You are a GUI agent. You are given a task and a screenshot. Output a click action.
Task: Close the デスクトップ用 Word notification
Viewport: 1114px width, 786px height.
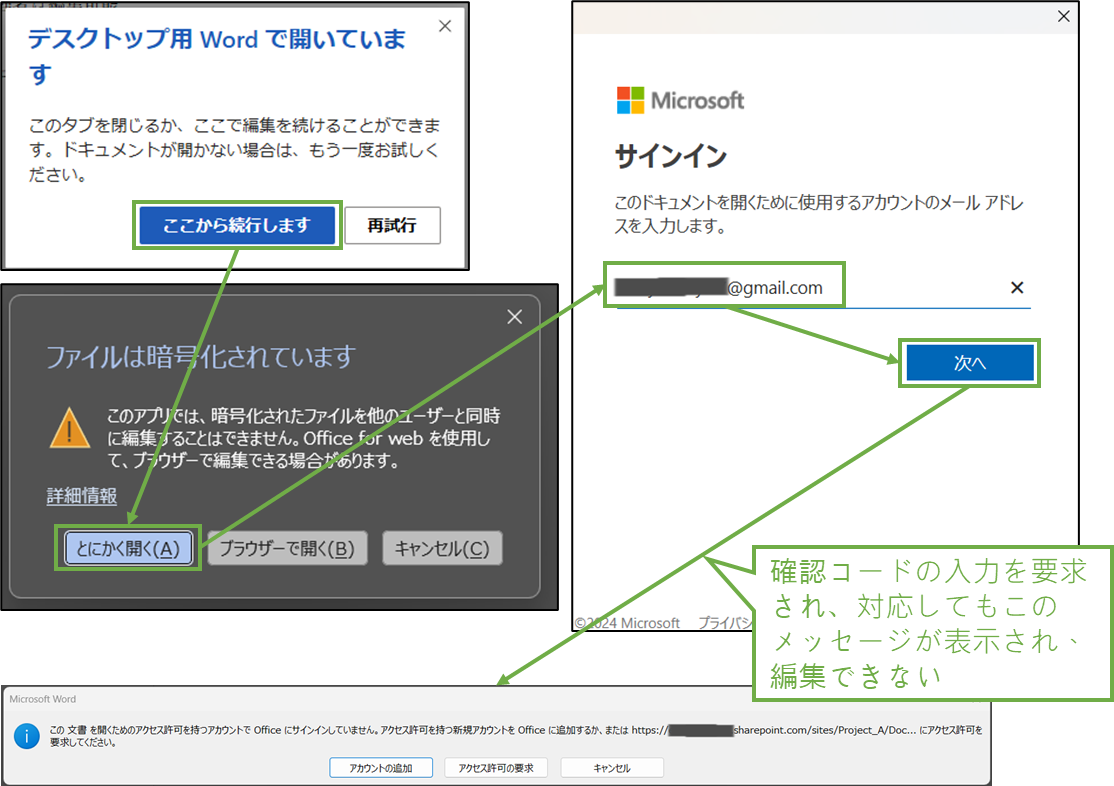click(444, 26)
